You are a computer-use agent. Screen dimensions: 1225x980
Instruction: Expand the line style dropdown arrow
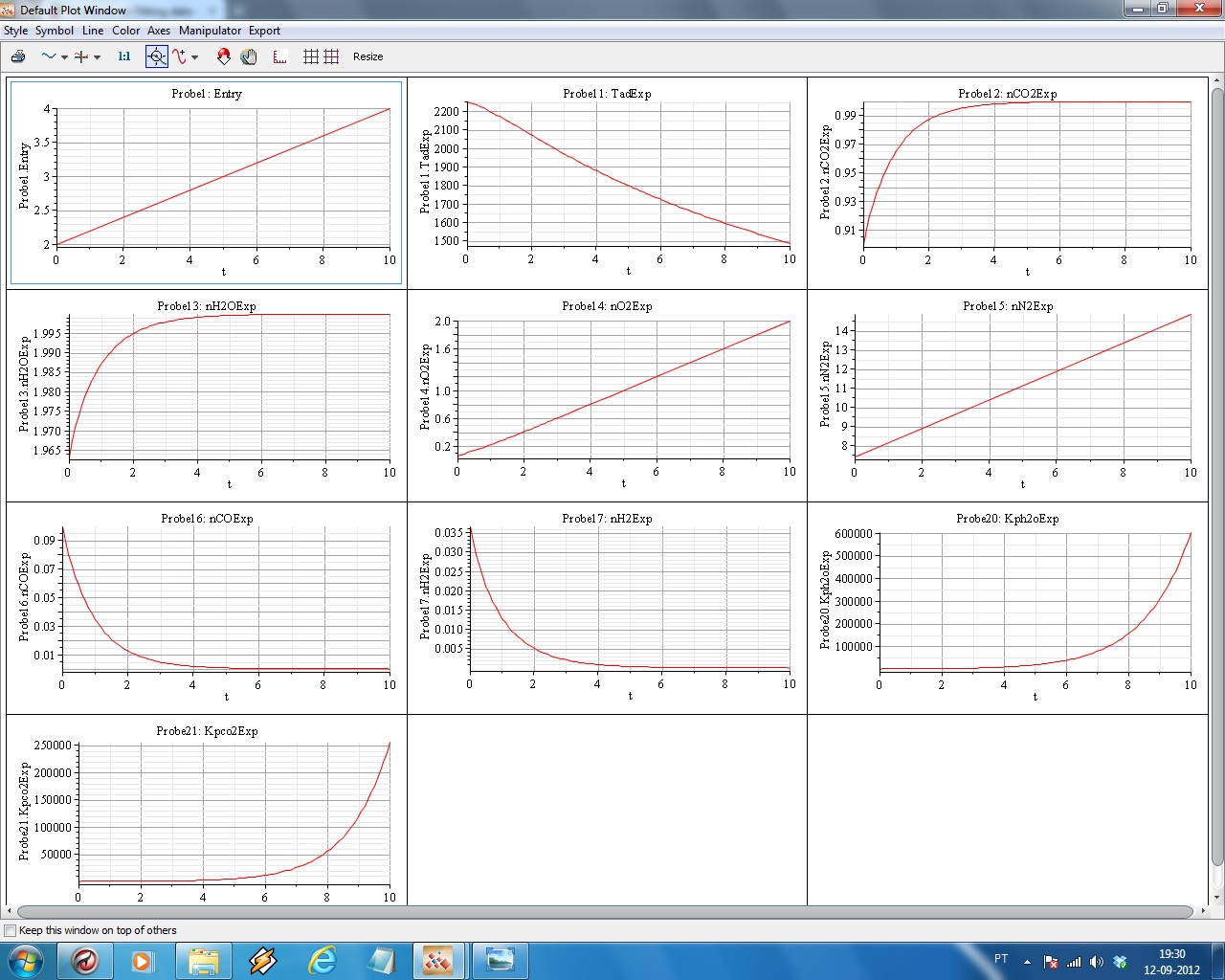point(64,57)
